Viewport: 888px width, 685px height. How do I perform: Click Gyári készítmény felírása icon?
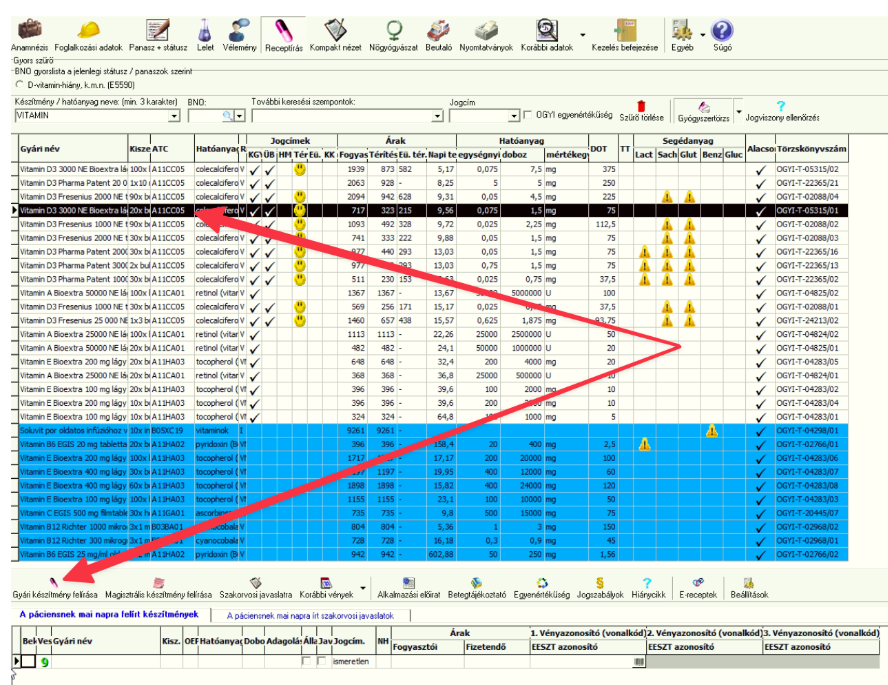(54, 583)
